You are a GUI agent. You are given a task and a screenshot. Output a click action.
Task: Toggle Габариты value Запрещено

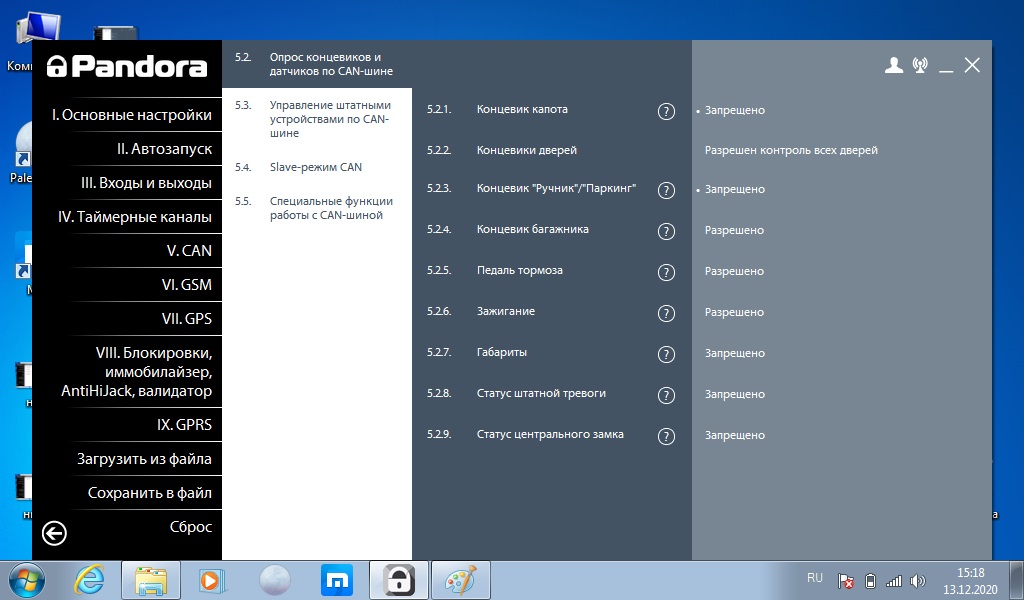[x=734, y=353]
